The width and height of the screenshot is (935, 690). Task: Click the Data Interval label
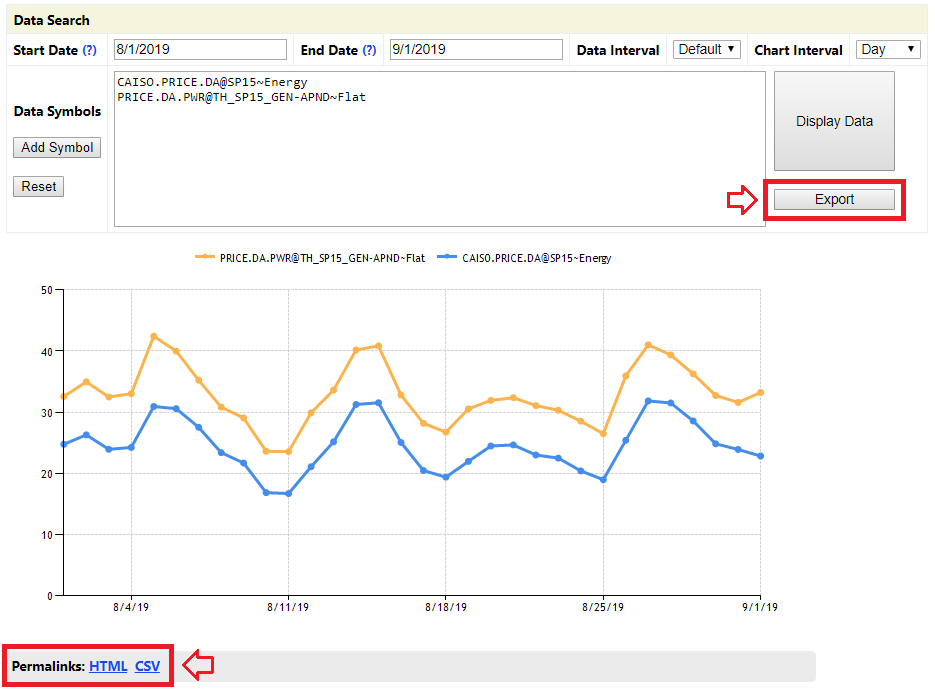tap(618, 50)
